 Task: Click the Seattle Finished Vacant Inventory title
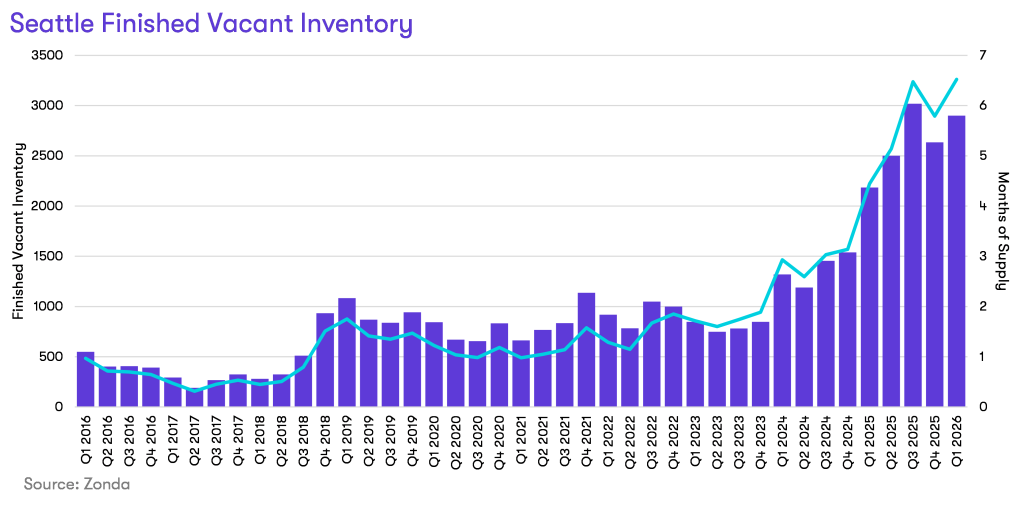tap(212, 23)
